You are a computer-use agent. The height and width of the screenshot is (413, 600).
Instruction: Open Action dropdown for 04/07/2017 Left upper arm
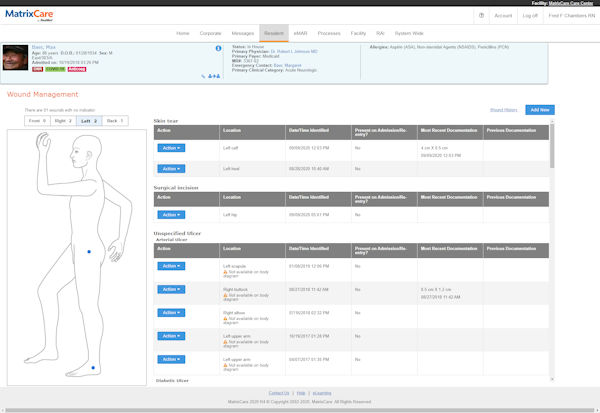point(171,359)
